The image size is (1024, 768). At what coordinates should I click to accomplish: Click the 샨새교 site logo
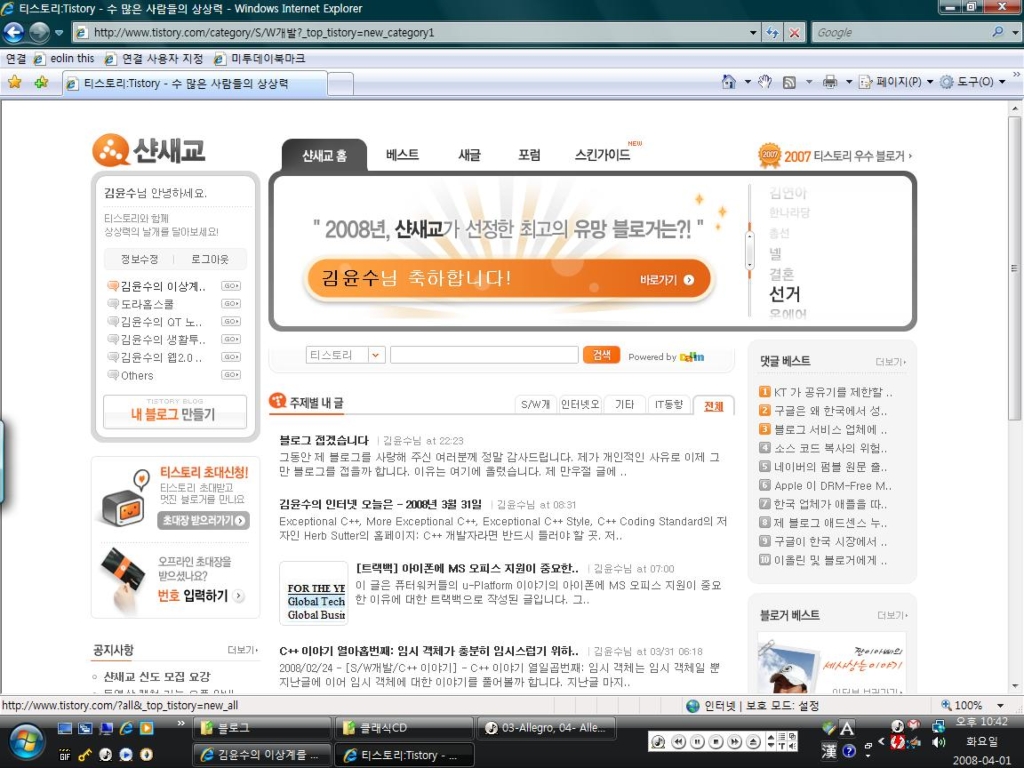pos(149,150)
